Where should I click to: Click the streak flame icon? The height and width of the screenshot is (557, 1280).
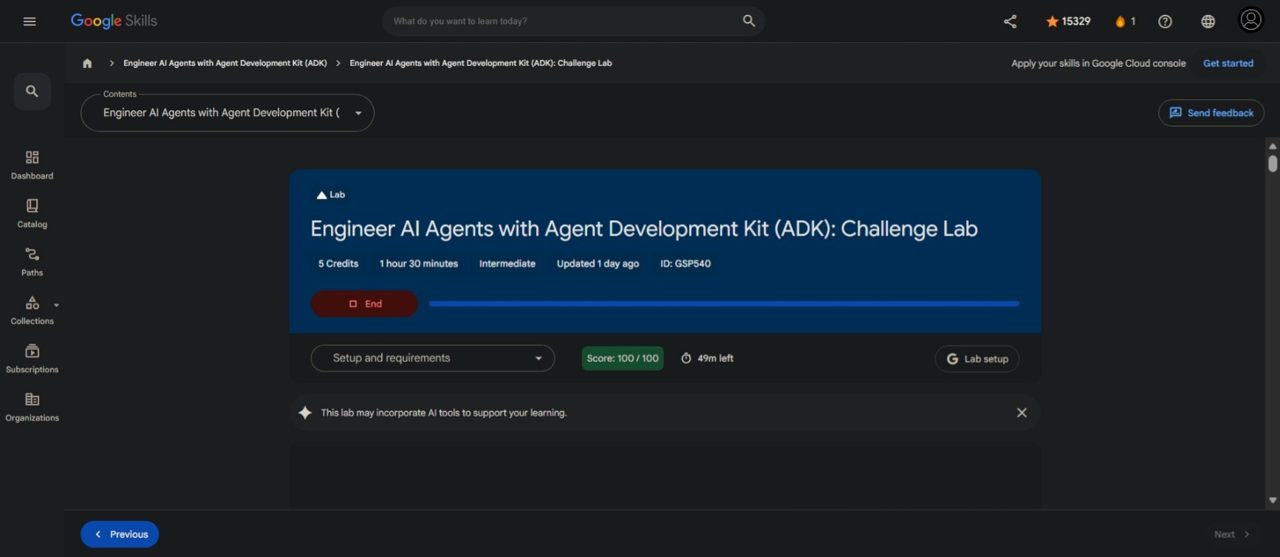coord(1120,21)
